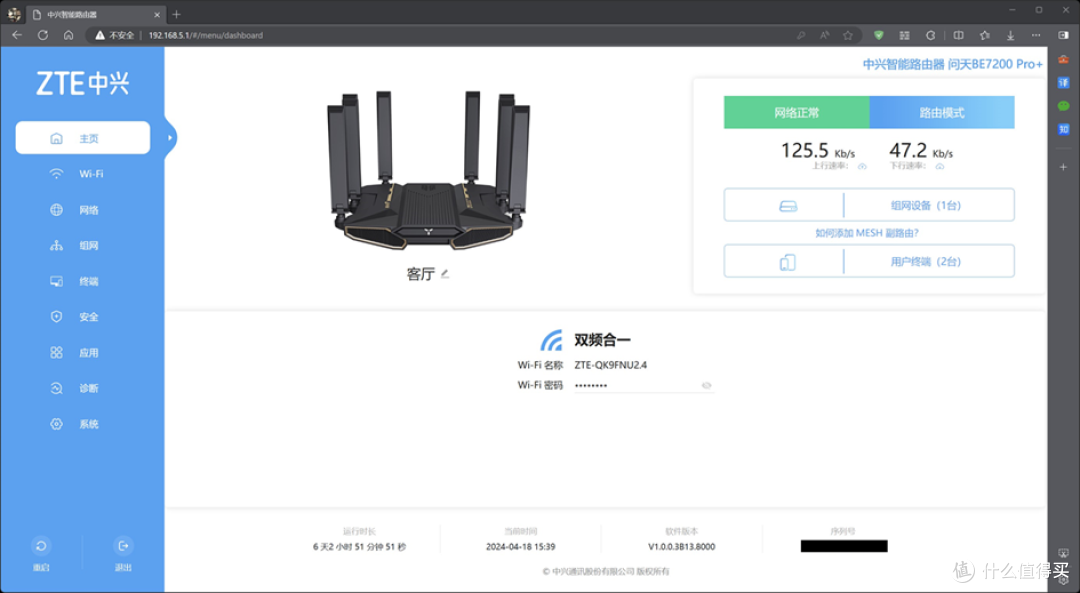The height and width of the screenshot is (593, 1080).
Task: Close the 中兴智能路由器 tab
Action: [x=157, y=14]
